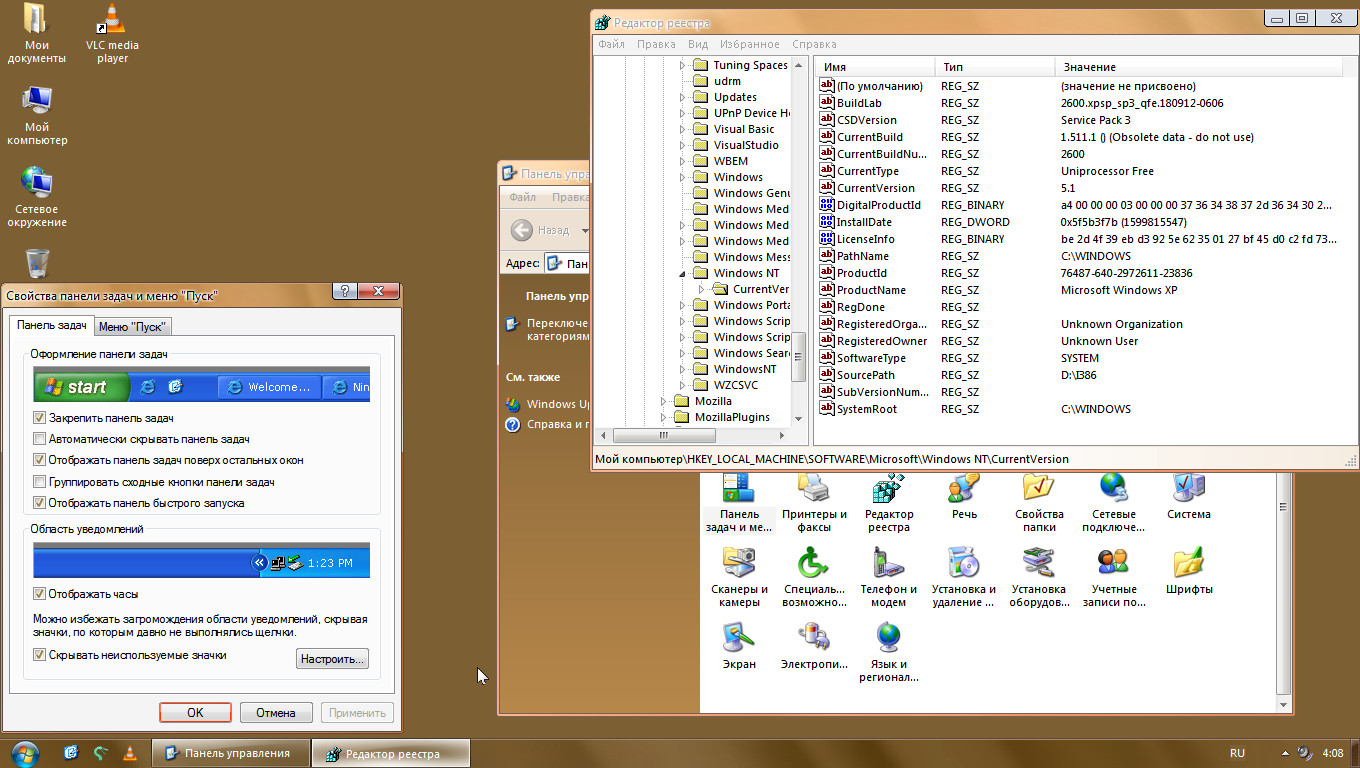
Task: Open VLC media player desktop shortcut
Action: coord(112,33)
